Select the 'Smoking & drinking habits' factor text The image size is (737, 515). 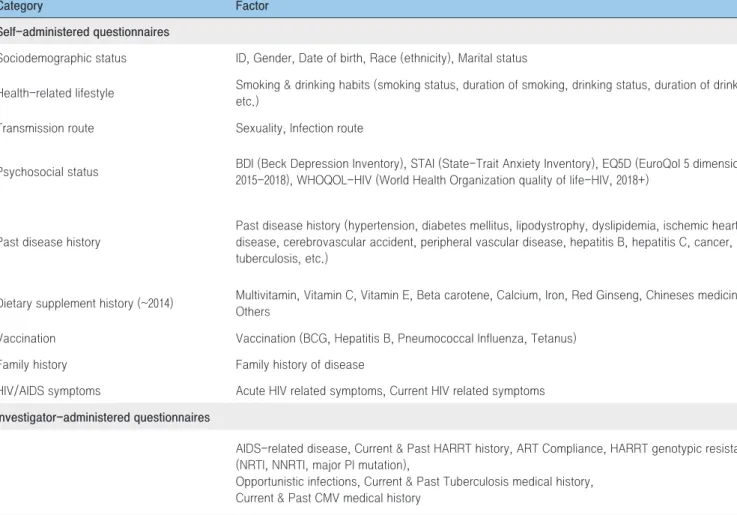coord(486,85)
